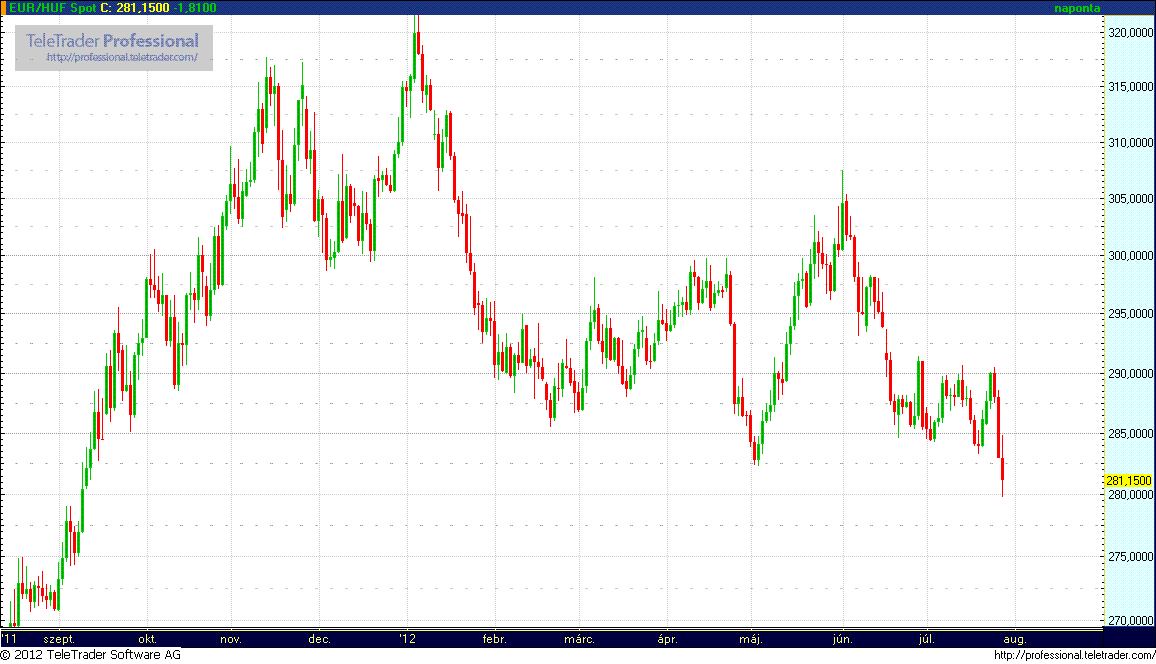The height and width of the screenshot is (664, 1156).
Task: Click the 'szept.' month on time axis
Action: click(59, 638)
